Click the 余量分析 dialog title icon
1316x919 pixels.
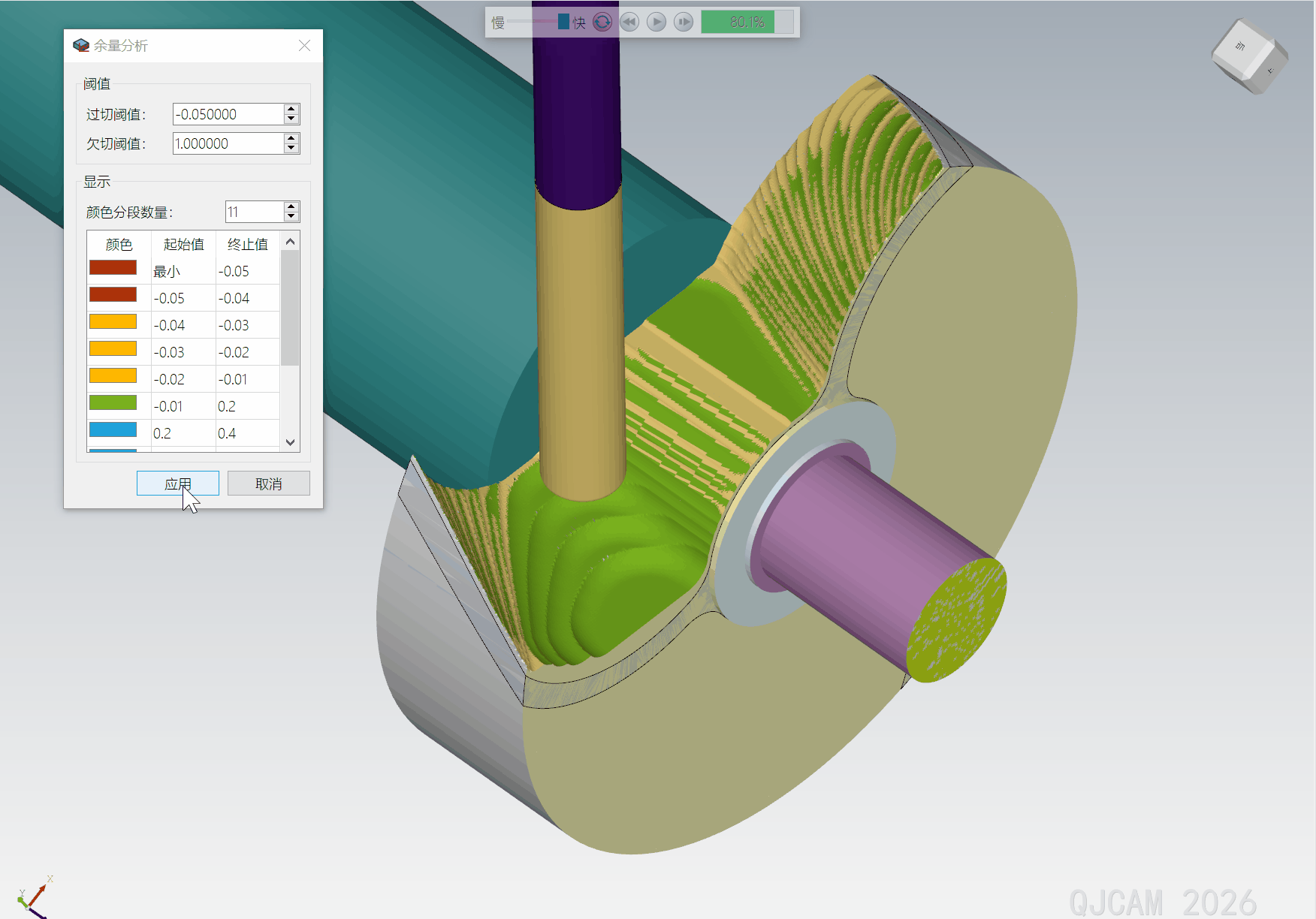[x=81, y=46]
